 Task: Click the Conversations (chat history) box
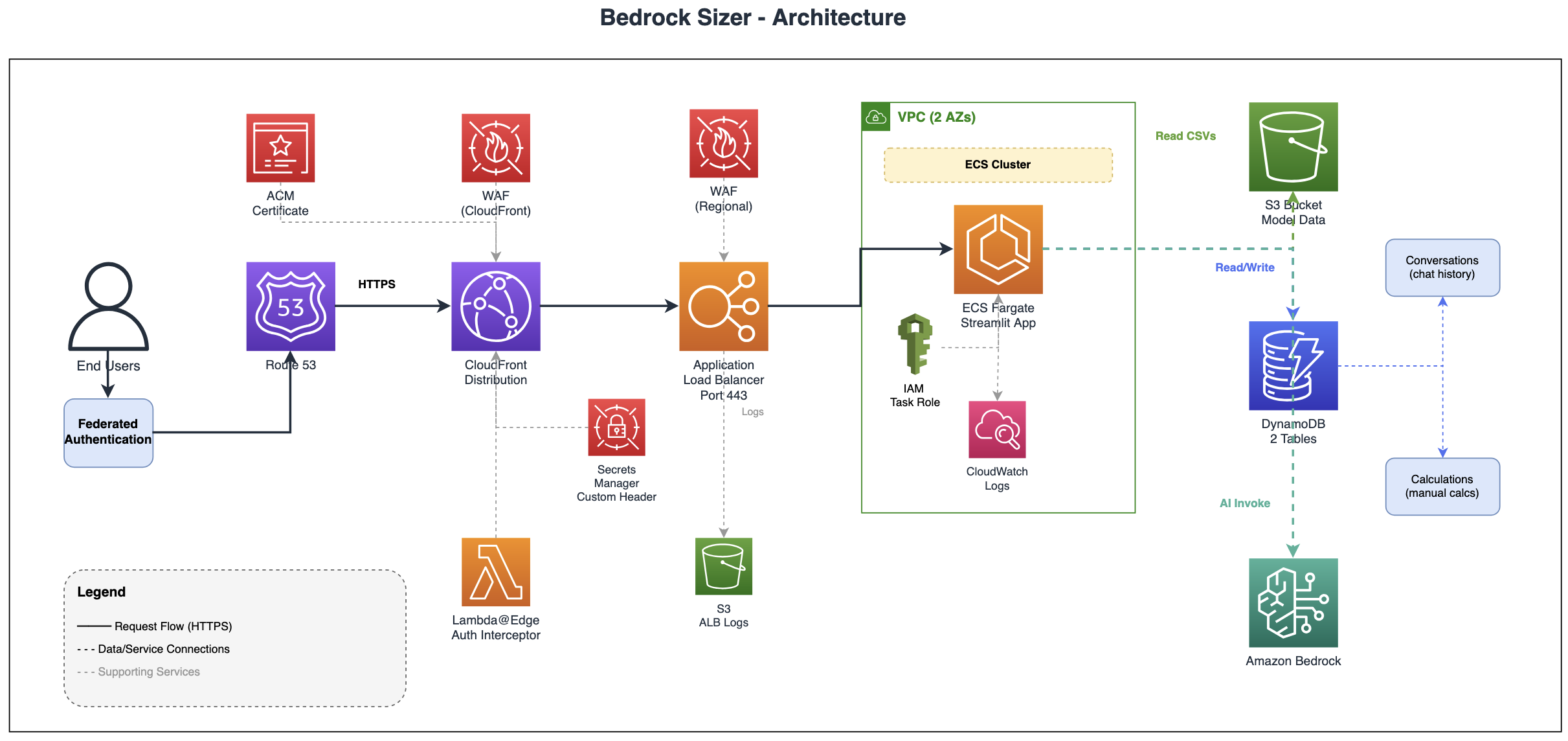tap(1442, 268)
